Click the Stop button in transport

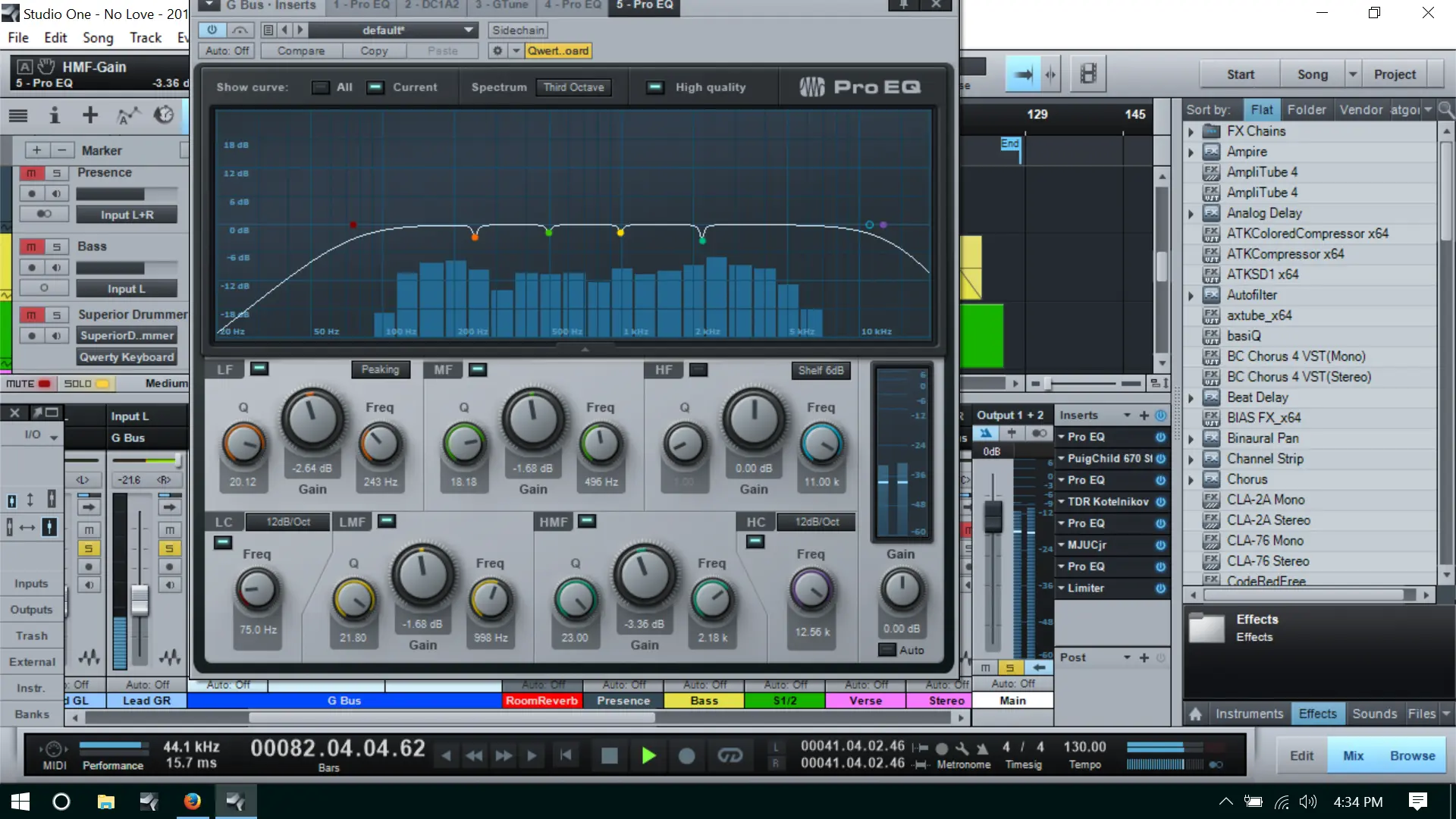click(609, 755)
